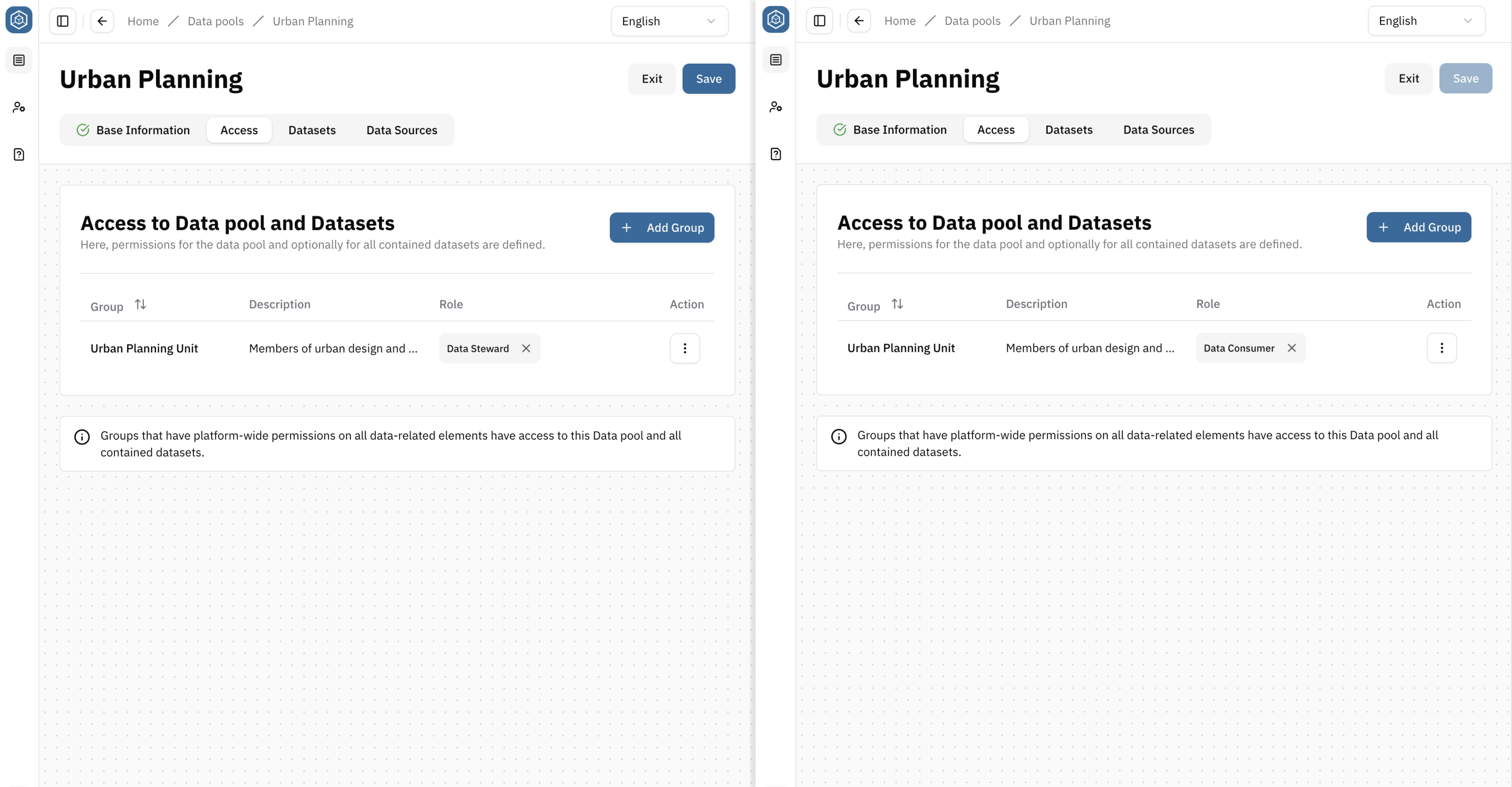Image resolution: width=1512 pixels, height=787 pixels.
Task: Open Data Sources tab in right window
Action: tap(1158, 130)
